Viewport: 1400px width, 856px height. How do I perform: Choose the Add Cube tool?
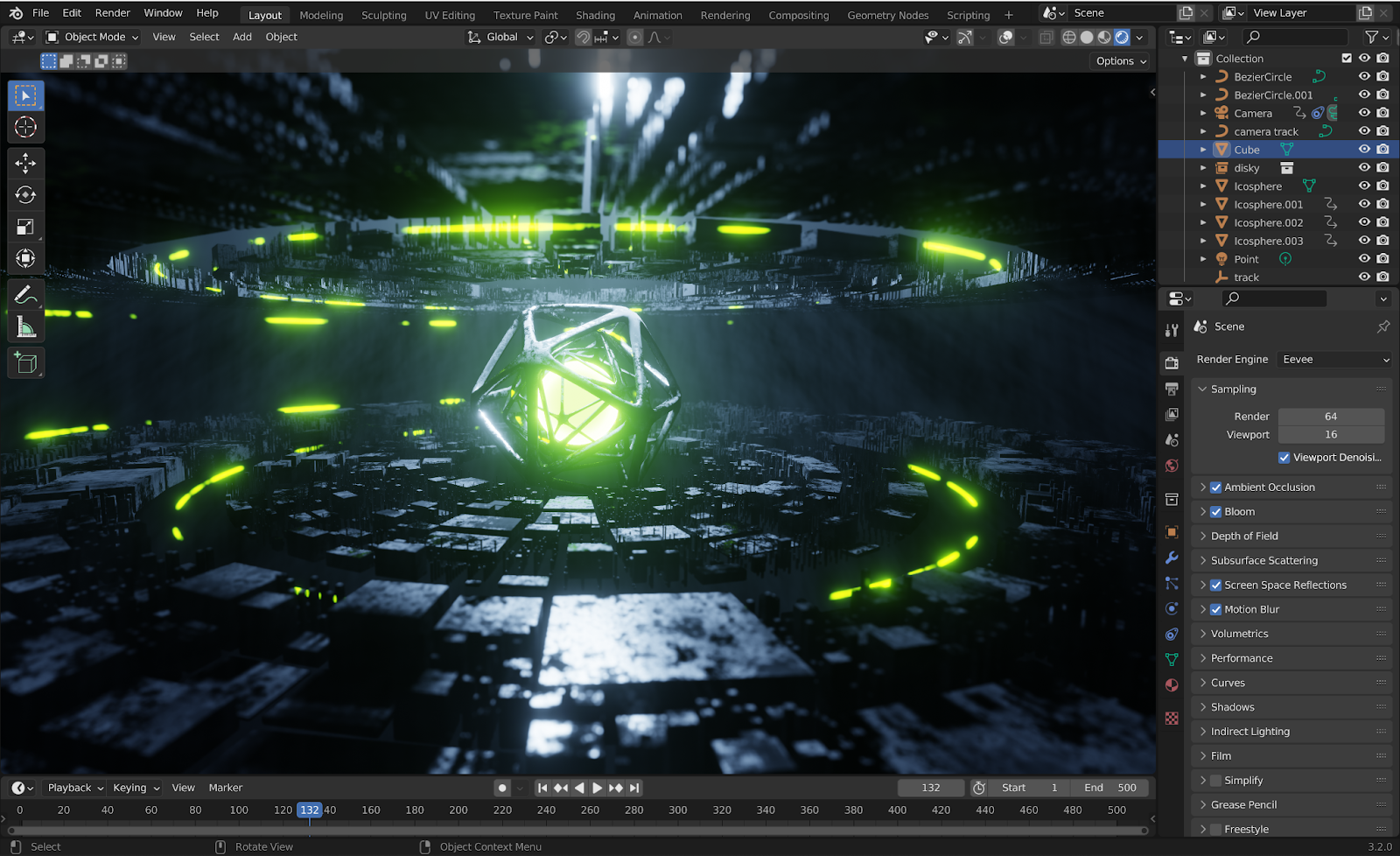25,363
